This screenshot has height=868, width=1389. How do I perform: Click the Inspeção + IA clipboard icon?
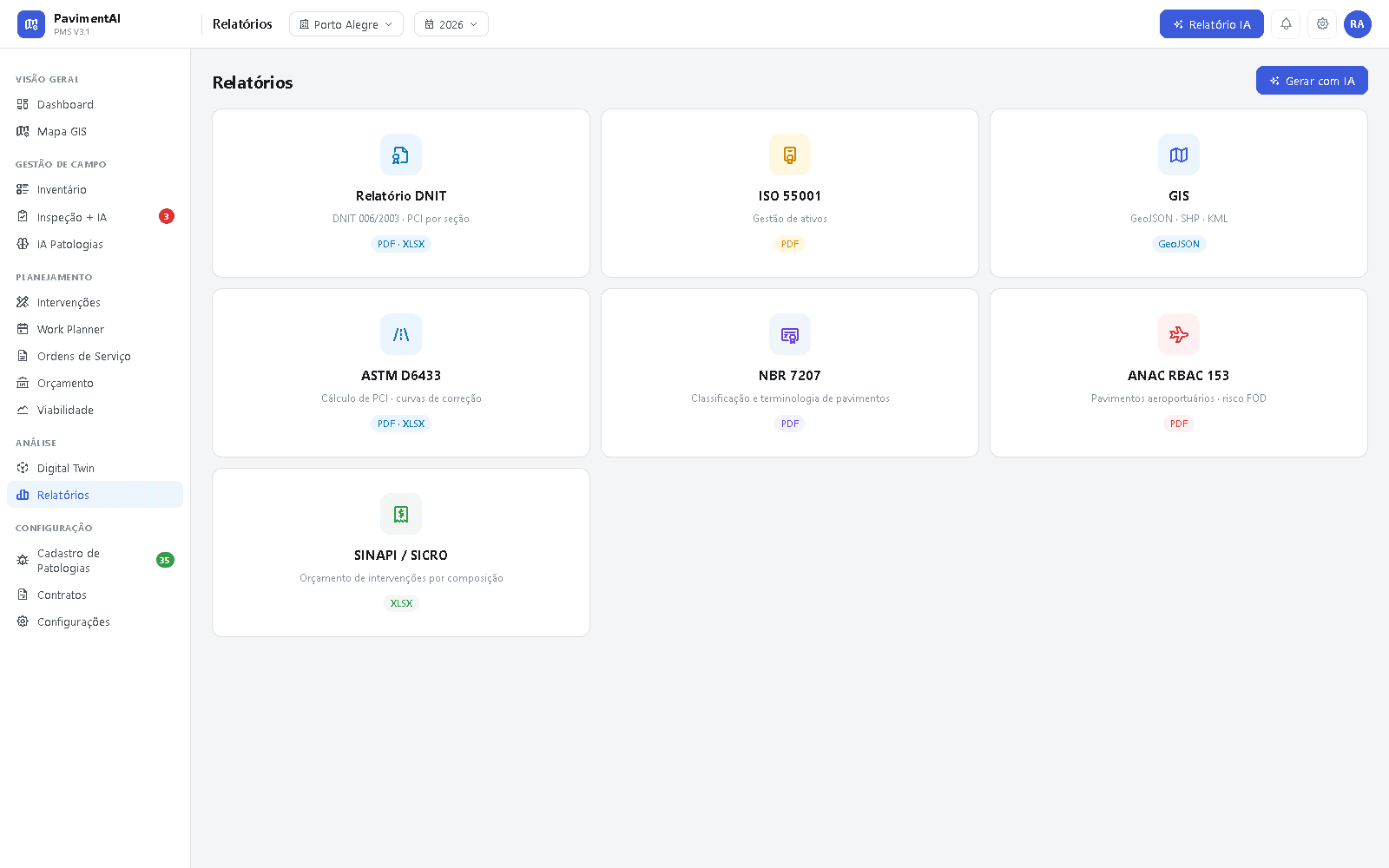point(23,217)
